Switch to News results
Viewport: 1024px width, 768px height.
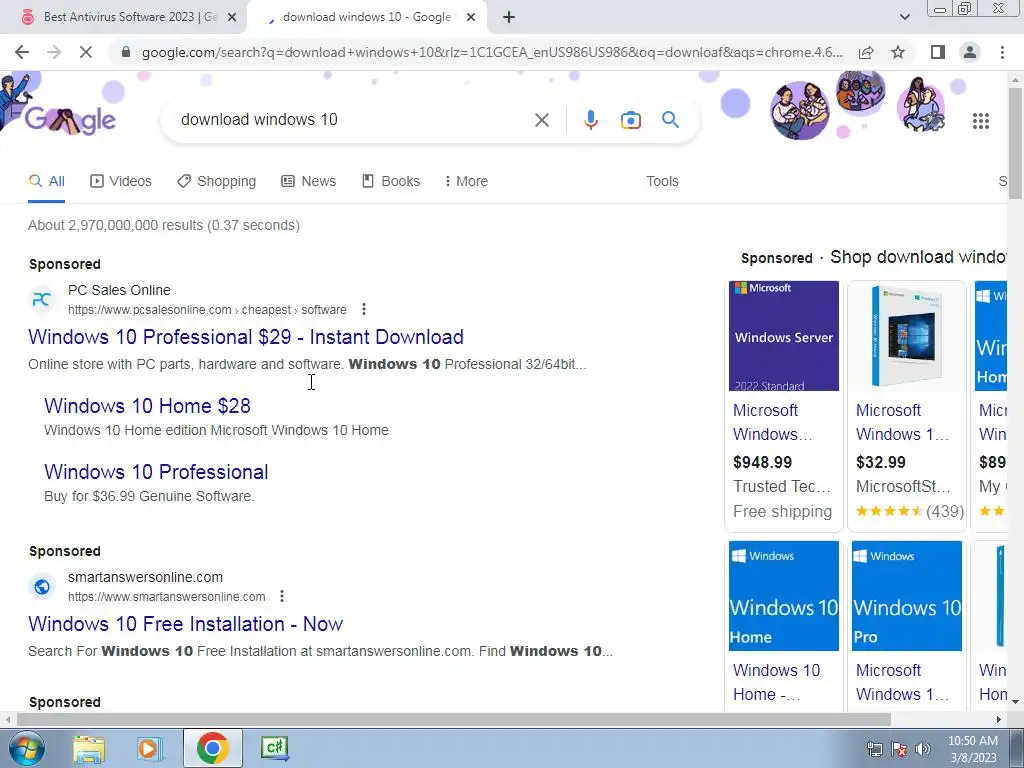coord(309,181)
